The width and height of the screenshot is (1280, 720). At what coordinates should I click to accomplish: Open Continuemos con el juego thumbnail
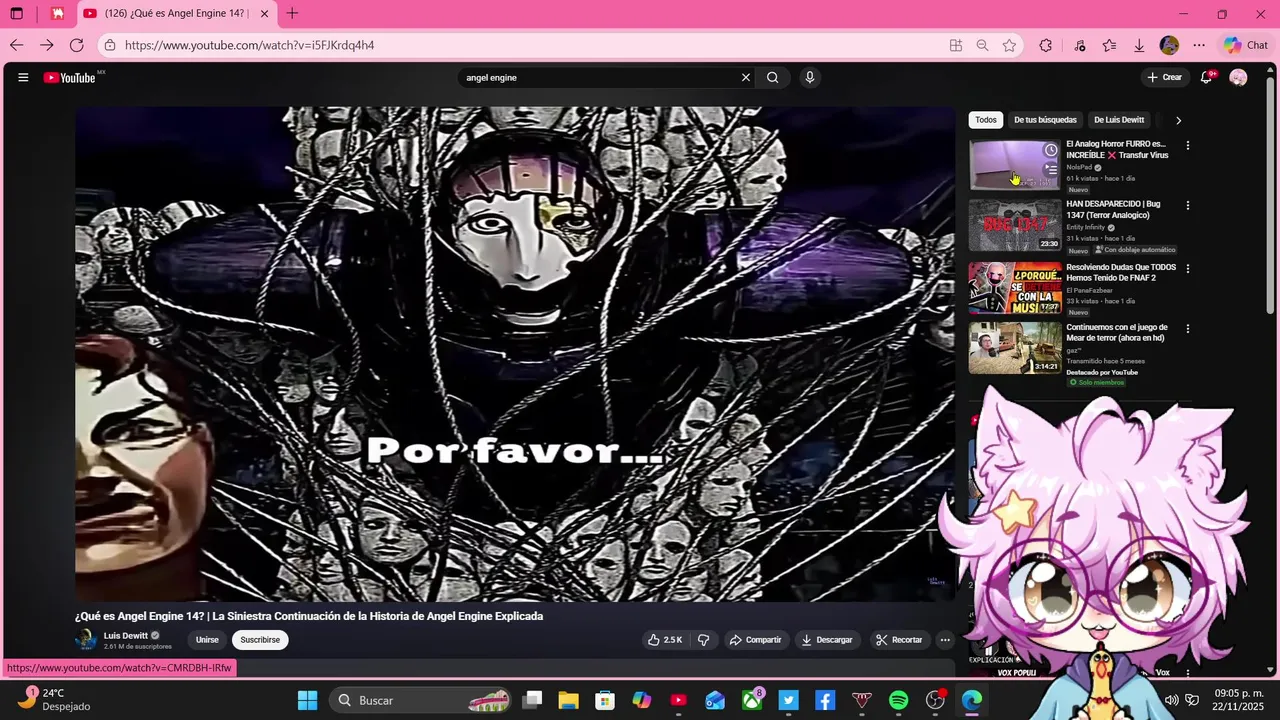coord(1014,348)
